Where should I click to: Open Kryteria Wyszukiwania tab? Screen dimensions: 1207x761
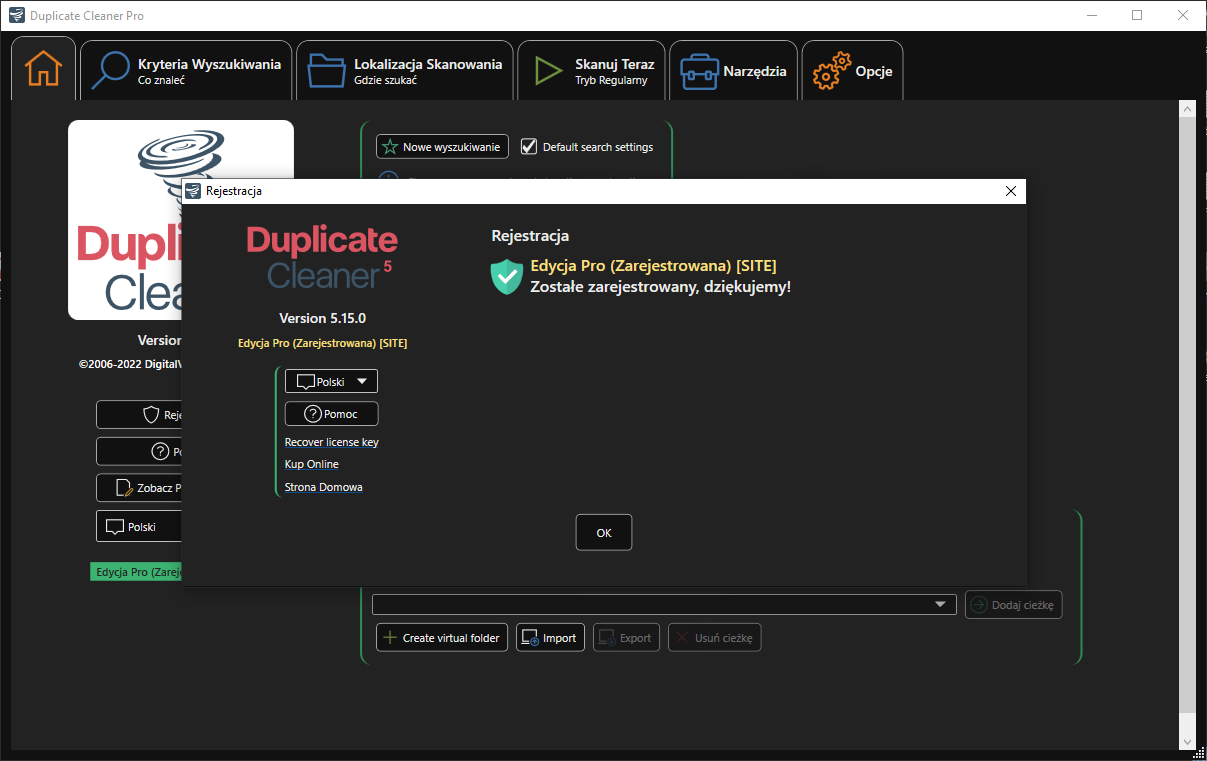pyautogui.click(x=186, y=71)
